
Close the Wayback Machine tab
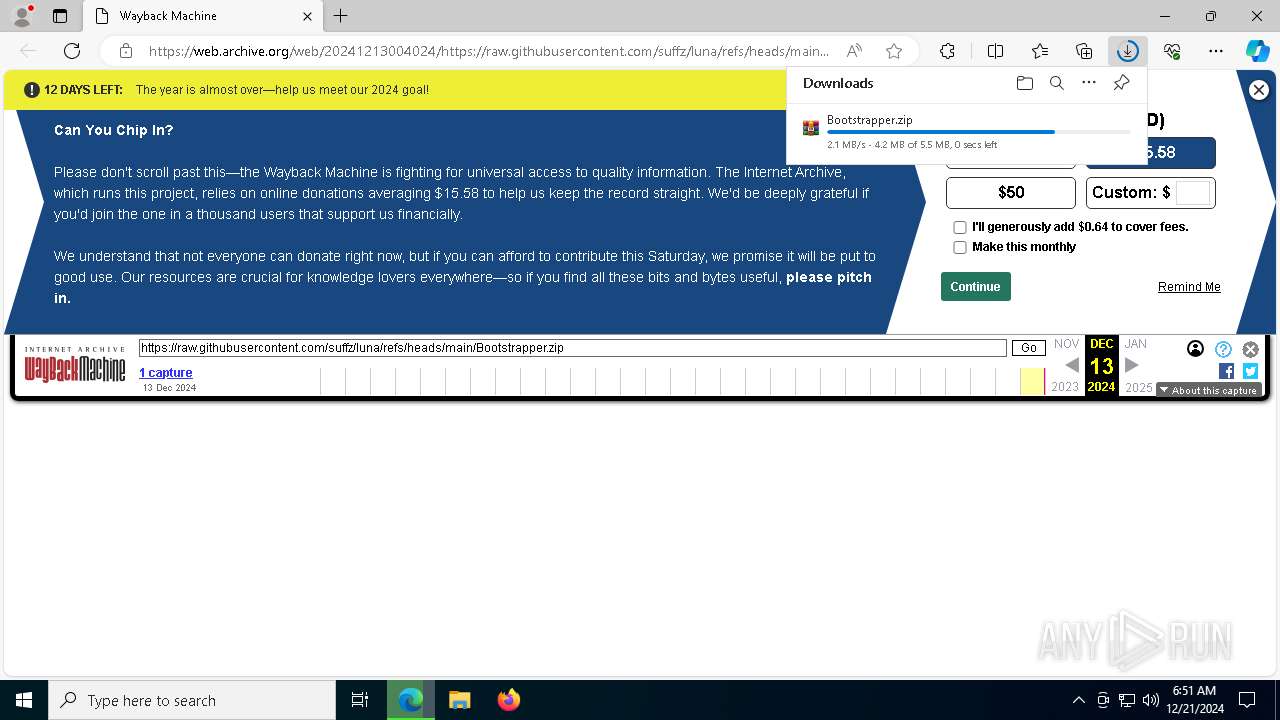[x=308, y=16]
